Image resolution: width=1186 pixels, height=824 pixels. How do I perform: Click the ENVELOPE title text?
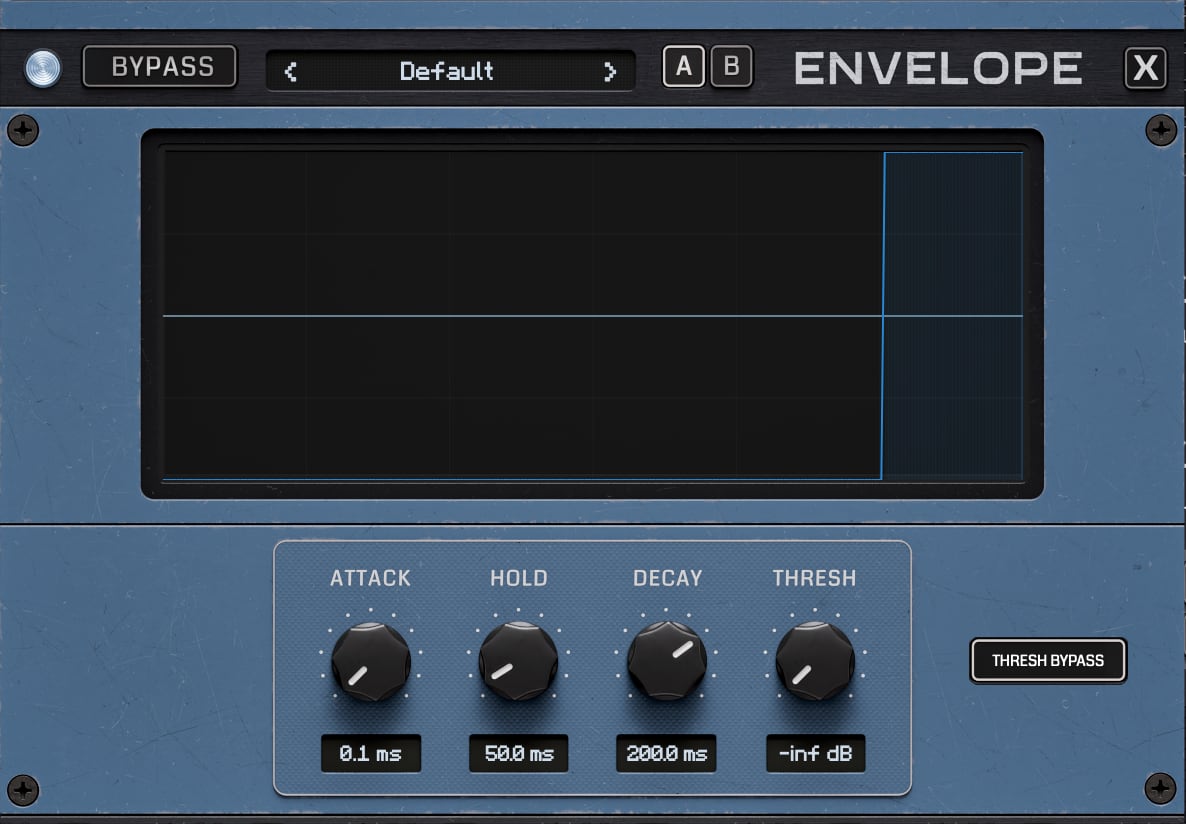[938, 68]
